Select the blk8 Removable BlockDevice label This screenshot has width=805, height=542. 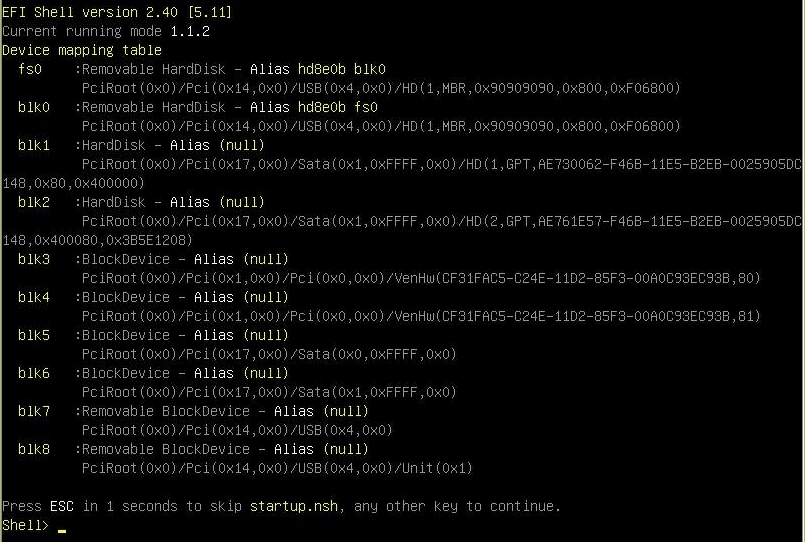pyautogui.click(x=34, y=449)
